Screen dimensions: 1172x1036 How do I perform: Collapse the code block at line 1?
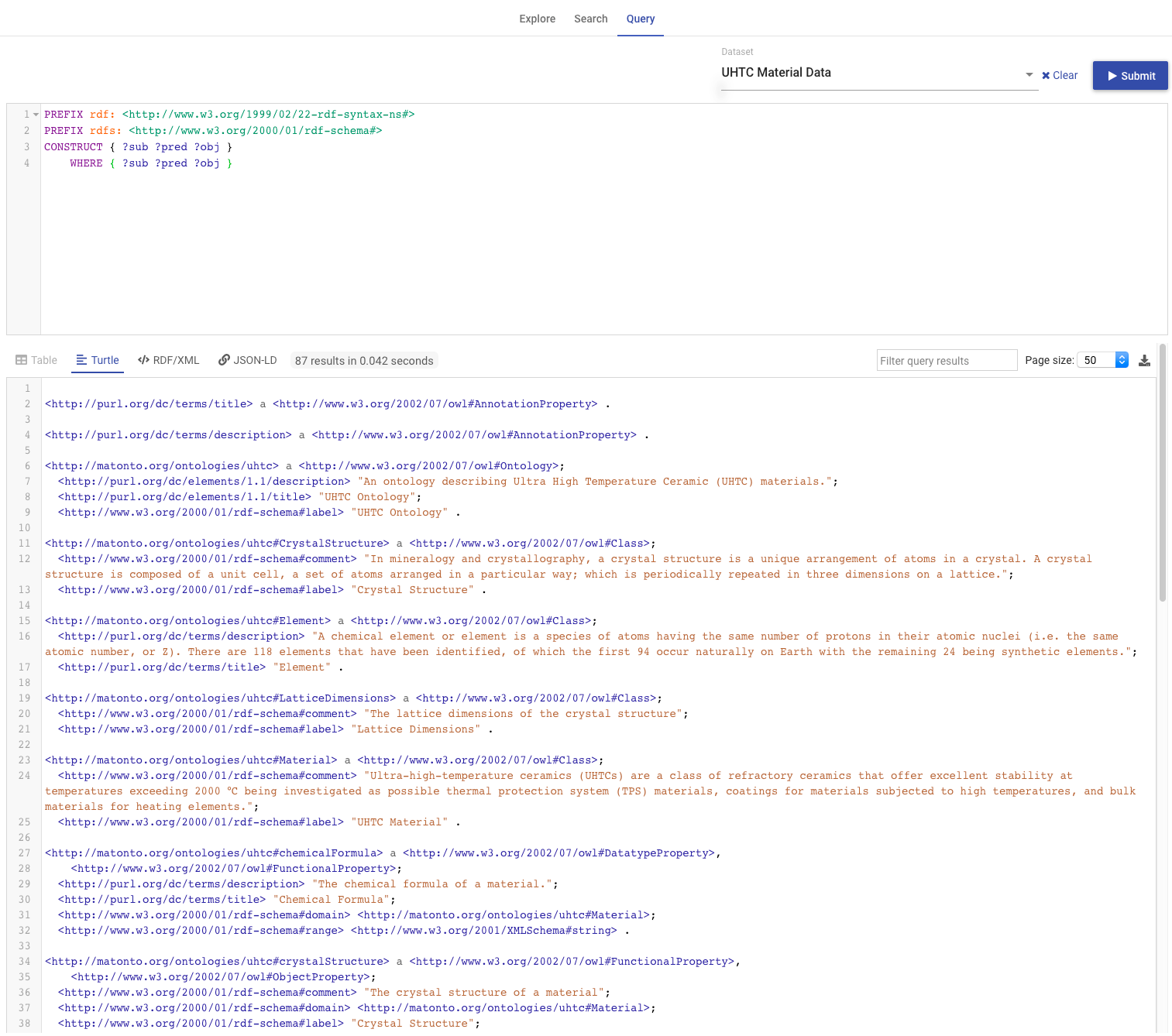(35, 114)
